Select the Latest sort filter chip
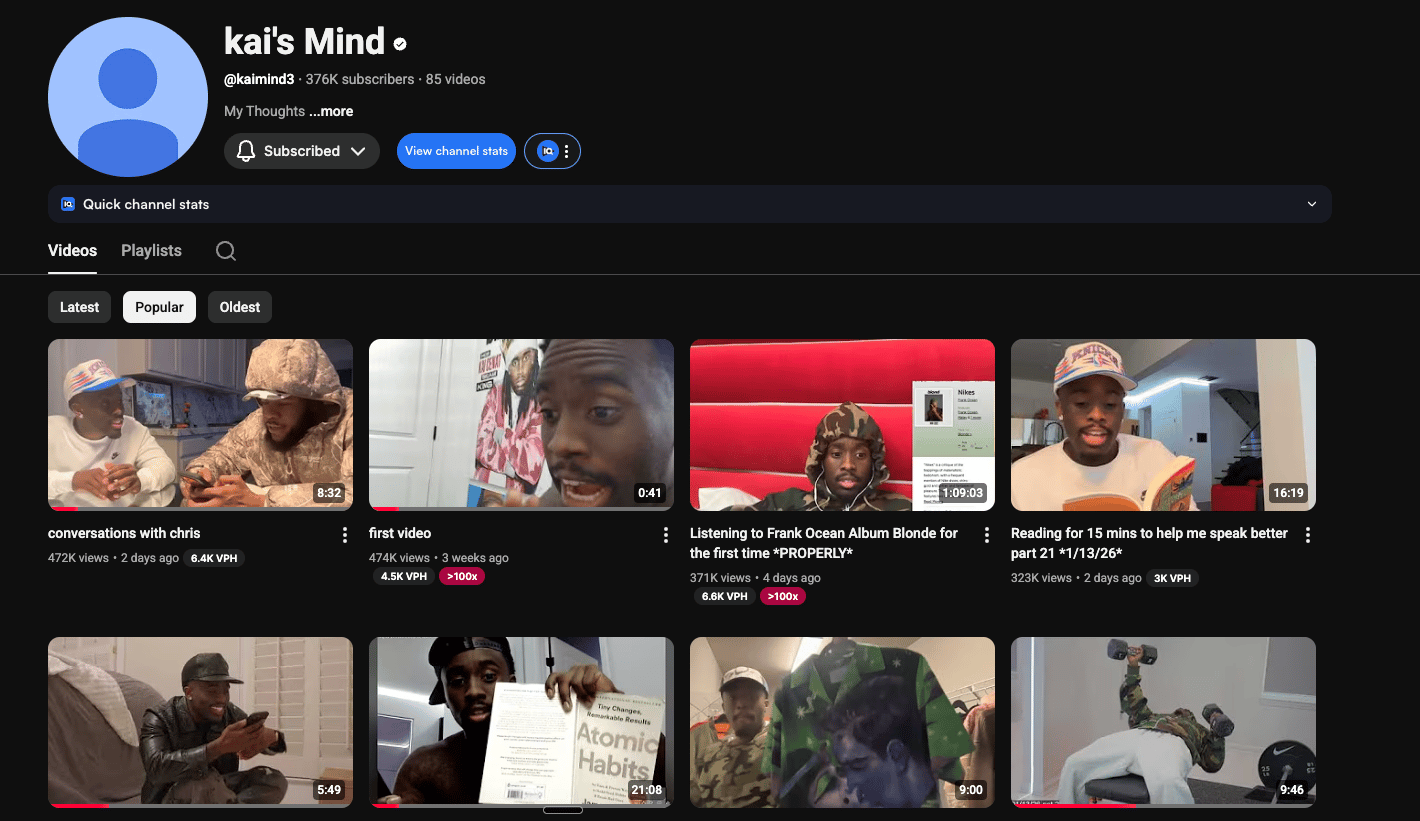 pos(79,307)
